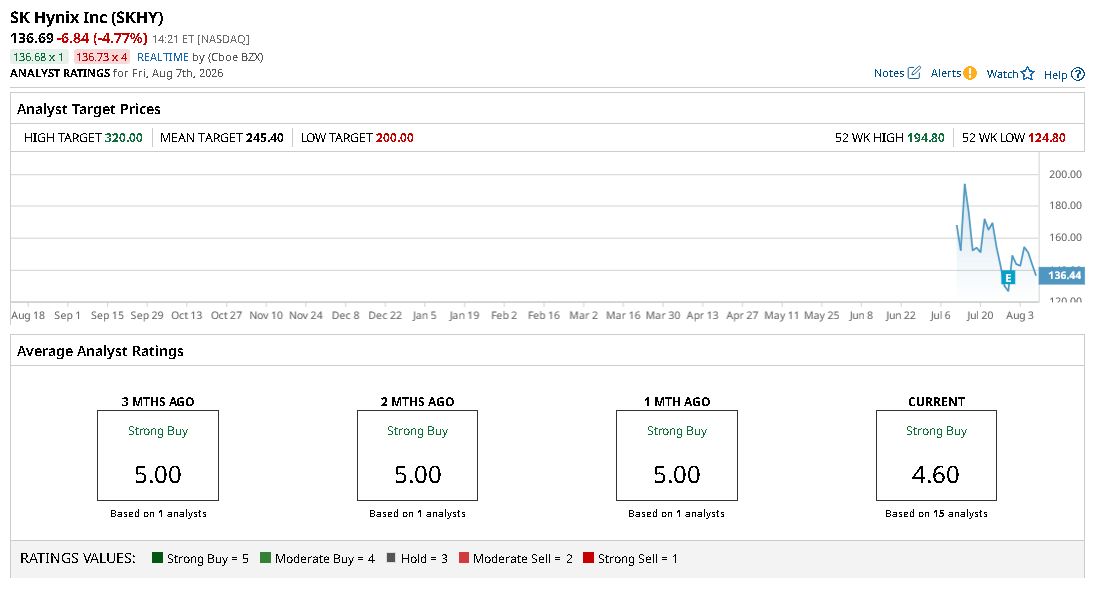Click the CURRENT 4.60 rating box

[936, 455]
